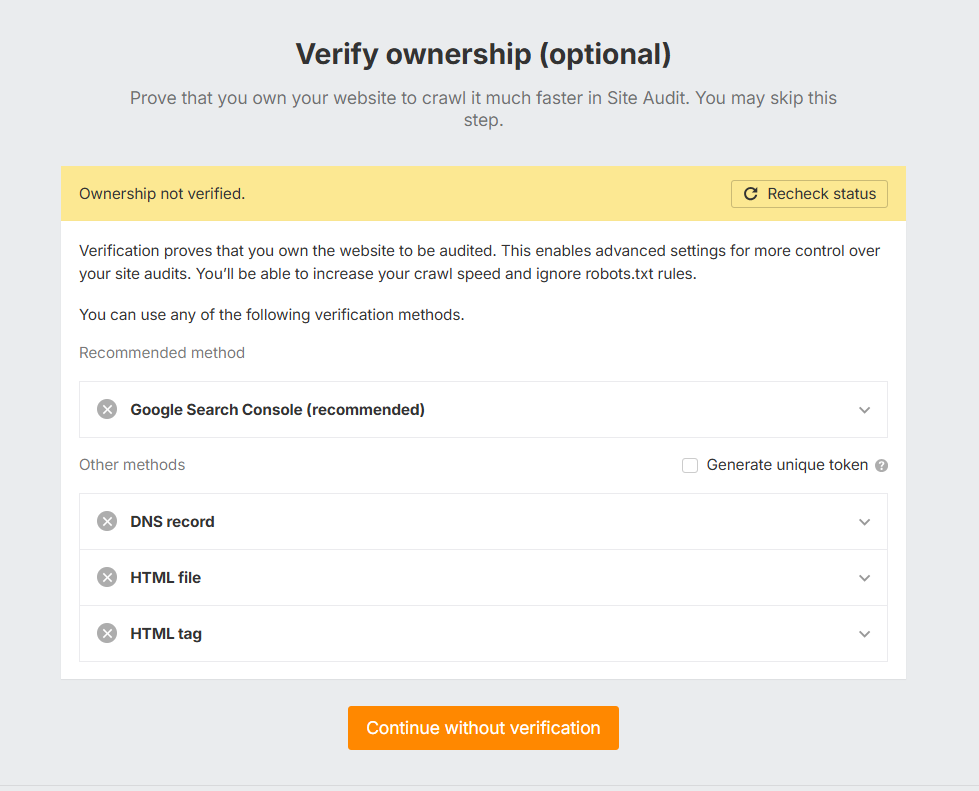
Task: Enable the Generate unique token checkbox
Action: pyautogui.click(x=690, y=465)
